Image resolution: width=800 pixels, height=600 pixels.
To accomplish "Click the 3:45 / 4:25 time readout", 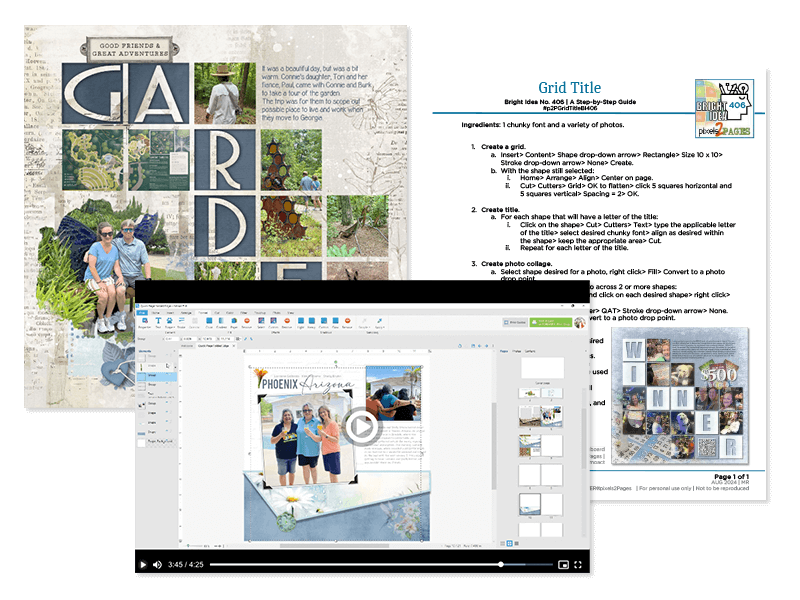I will click(186, 564).
